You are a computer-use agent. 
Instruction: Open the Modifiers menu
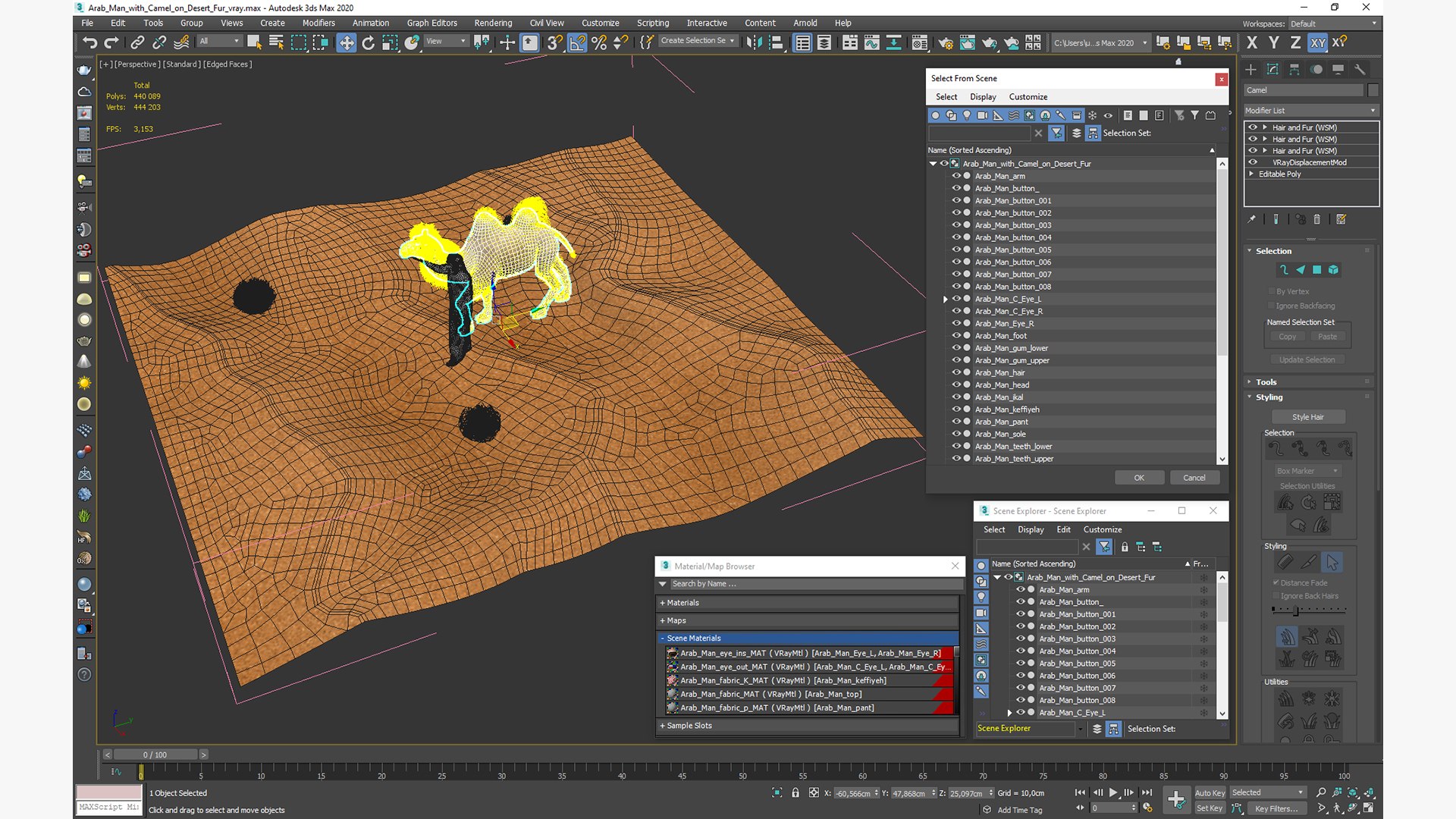coord(318,23)
